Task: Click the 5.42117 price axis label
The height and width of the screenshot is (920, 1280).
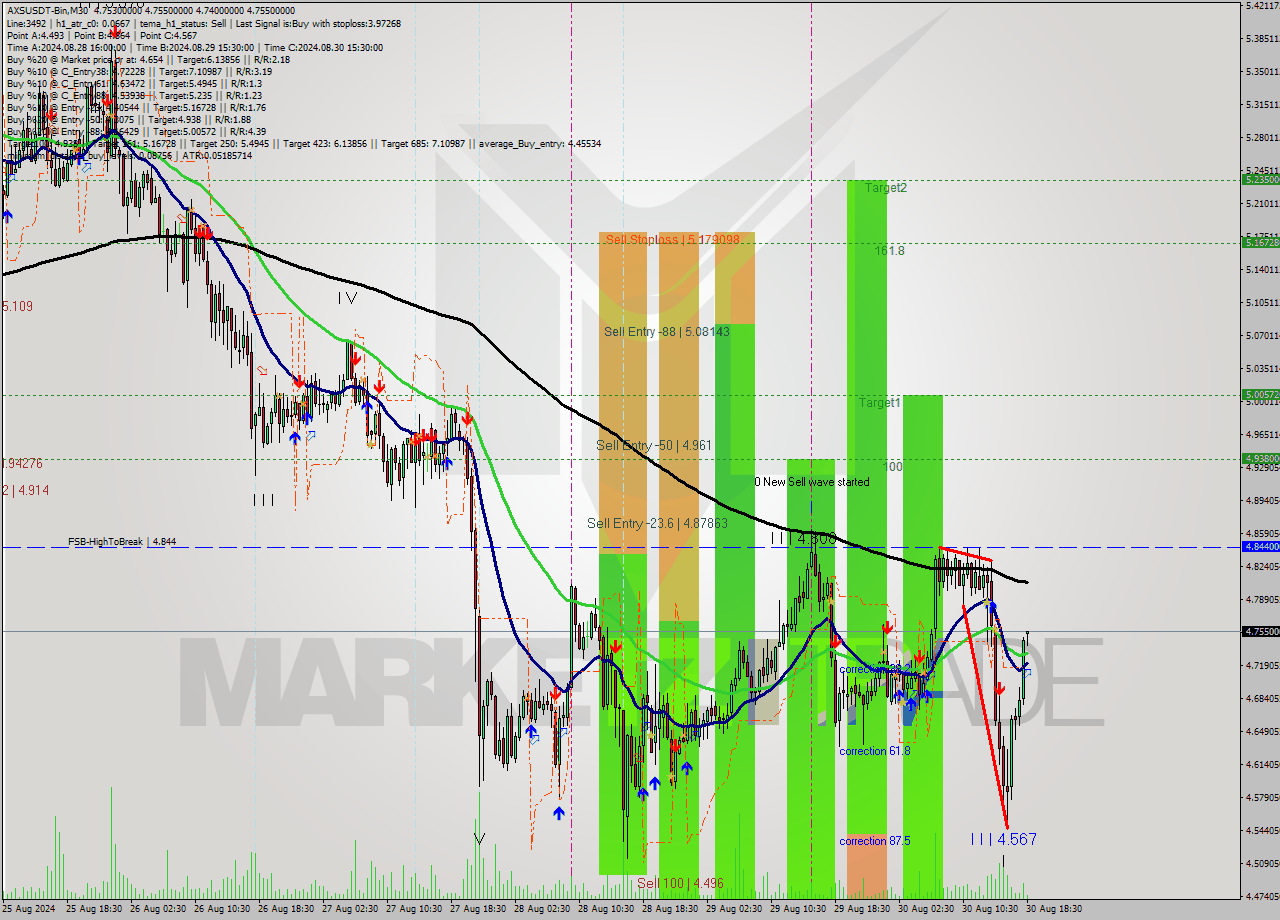Action: (x=1261, y=5)
